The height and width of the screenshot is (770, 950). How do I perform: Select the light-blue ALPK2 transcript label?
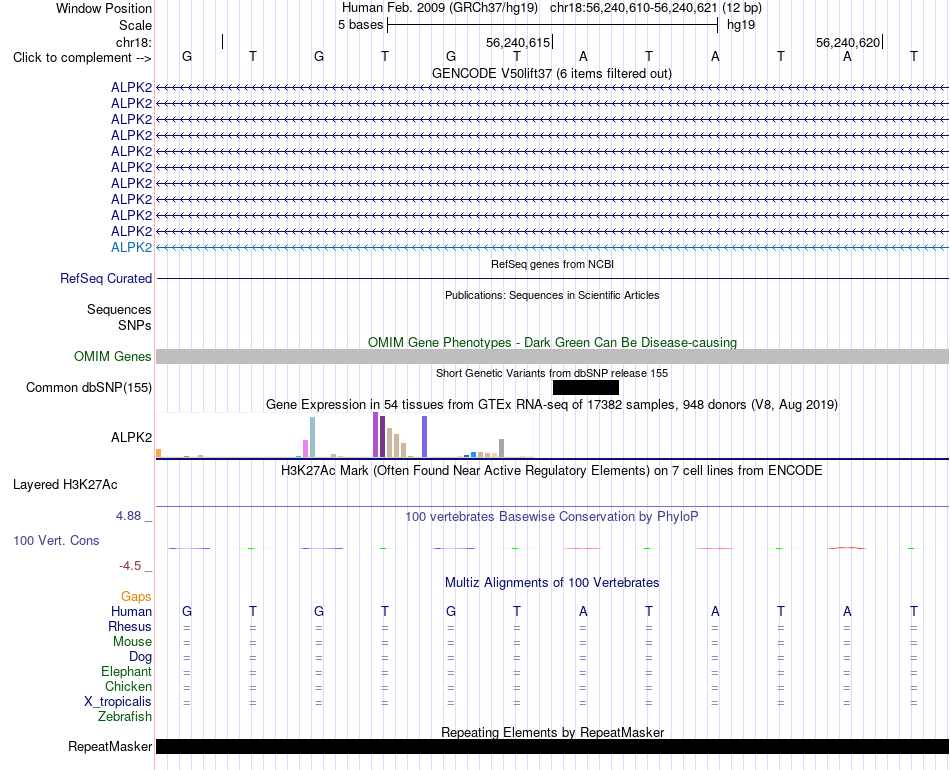(x=131, y=247)
